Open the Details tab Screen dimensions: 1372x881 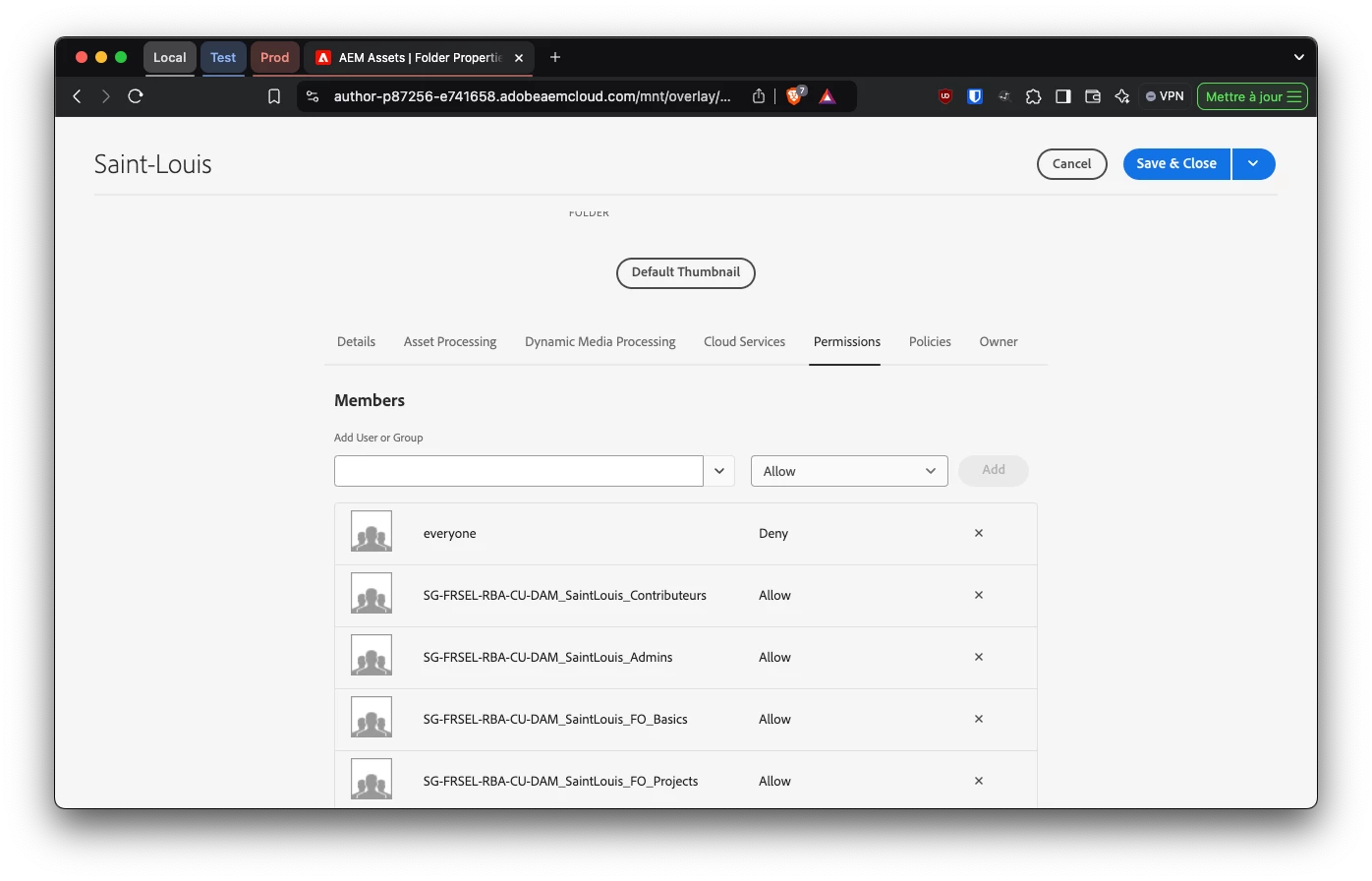(356, 342)
